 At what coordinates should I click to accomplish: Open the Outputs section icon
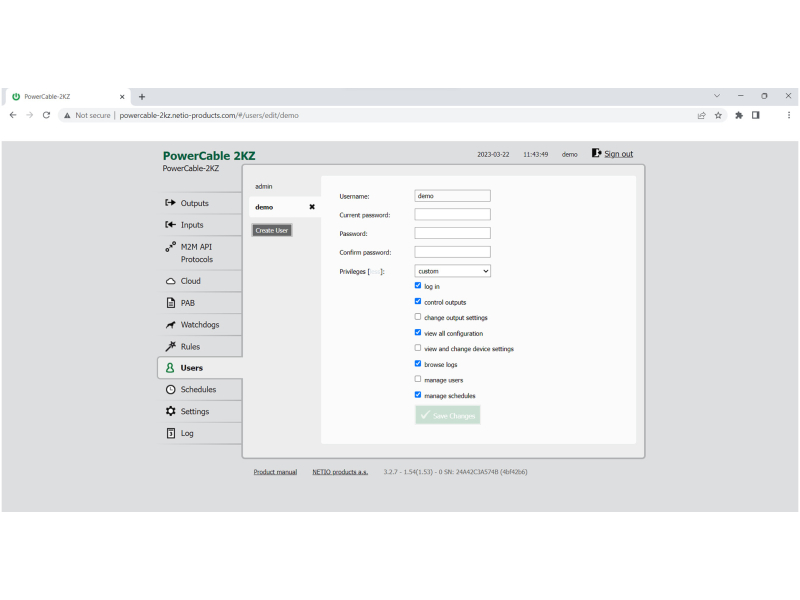pos(170,203)
